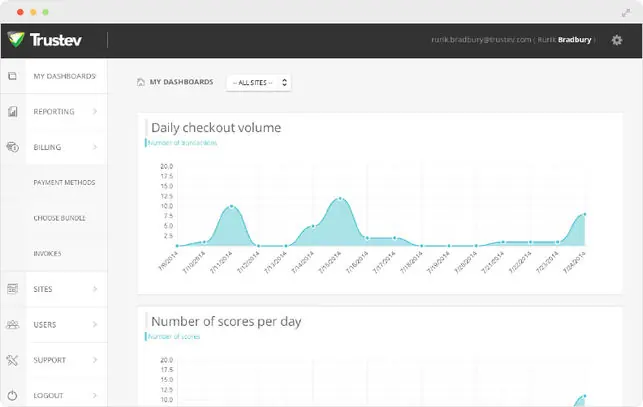643x407 pixels.
Task: Click the 7/16/2014 data point
Action: [x=367, y=238]
